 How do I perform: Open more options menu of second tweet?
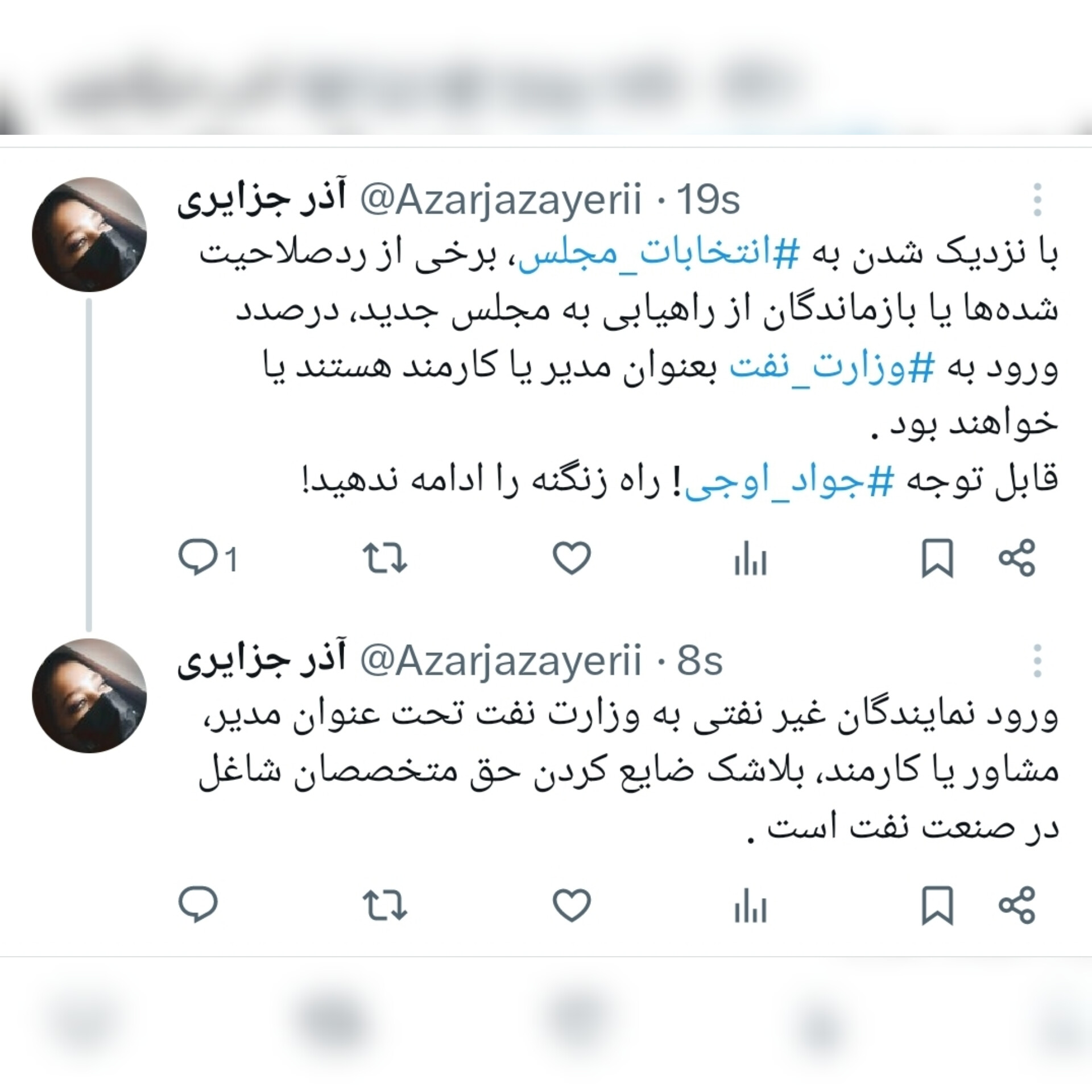click(x=1037, y=661)
